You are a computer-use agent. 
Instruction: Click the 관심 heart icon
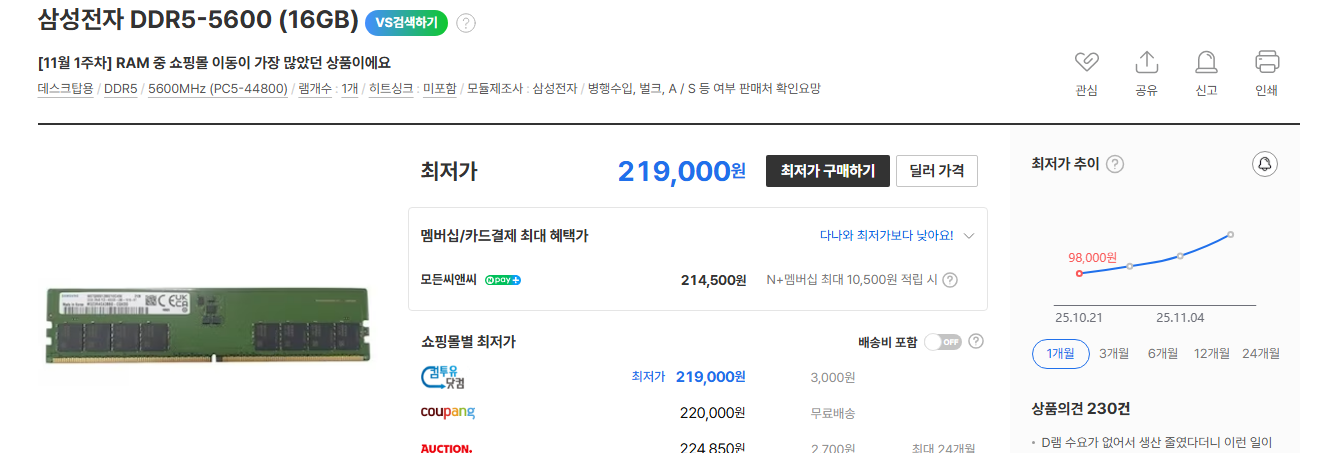pyautogui.click(x=1086, y=62)
